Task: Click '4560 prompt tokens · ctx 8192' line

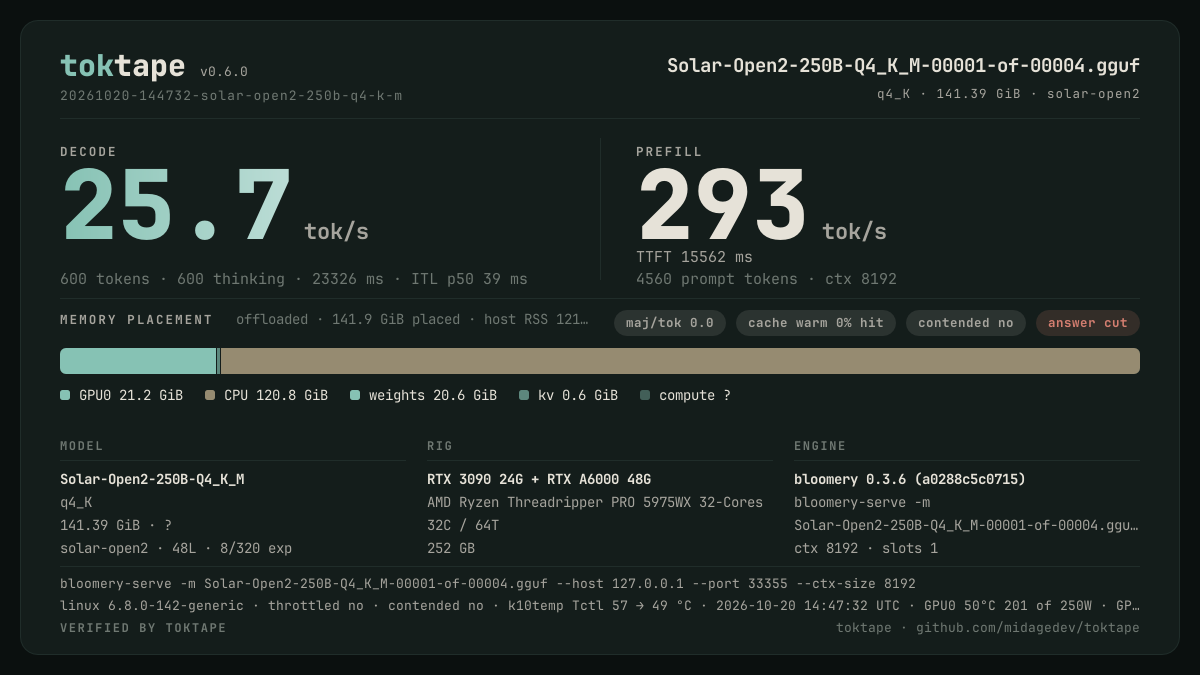Action: (x=766, y=279)
